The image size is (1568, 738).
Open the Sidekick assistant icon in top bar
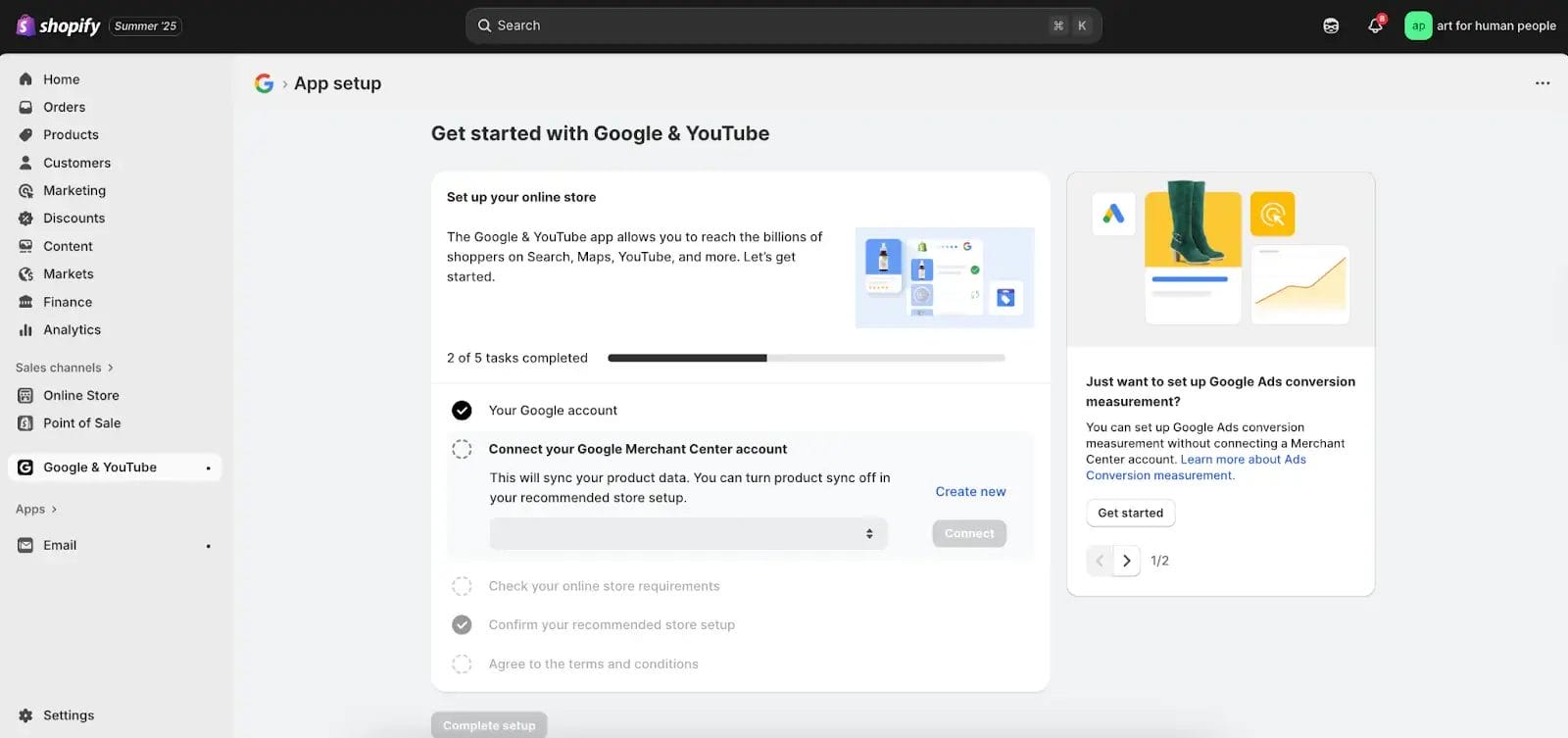coord(1331,25)
